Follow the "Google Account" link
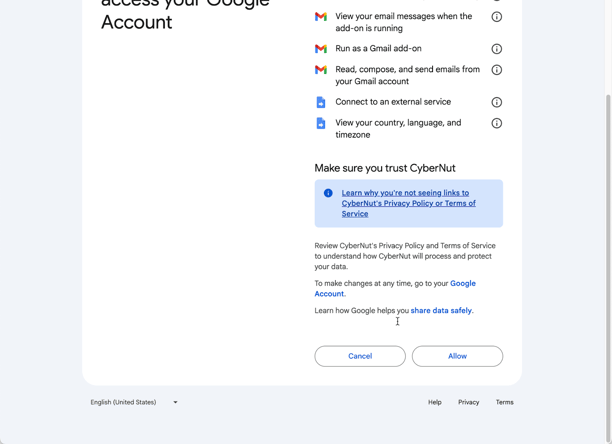The height and width of the screenshot is (444, 612). click(462, 284)
